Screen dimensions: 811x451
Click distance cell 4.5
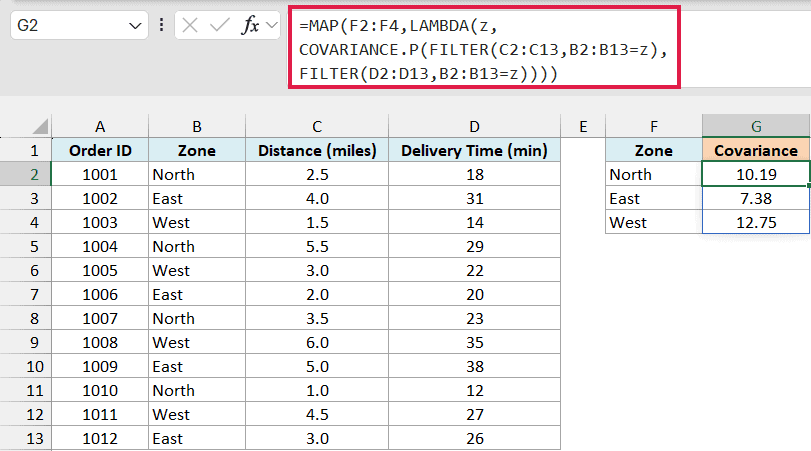click(x=317, y=414)
